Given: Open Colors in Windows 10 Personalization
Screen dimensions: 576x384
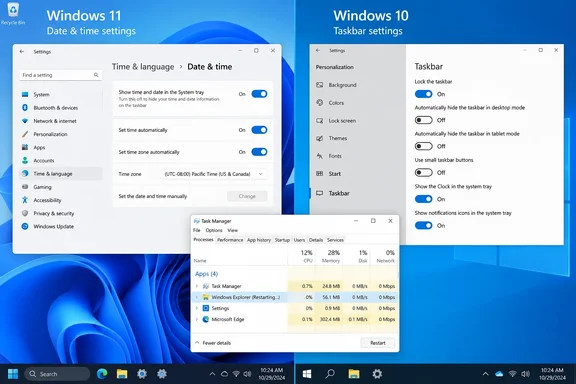Looking at the screenshot, I should coord(336,103).
